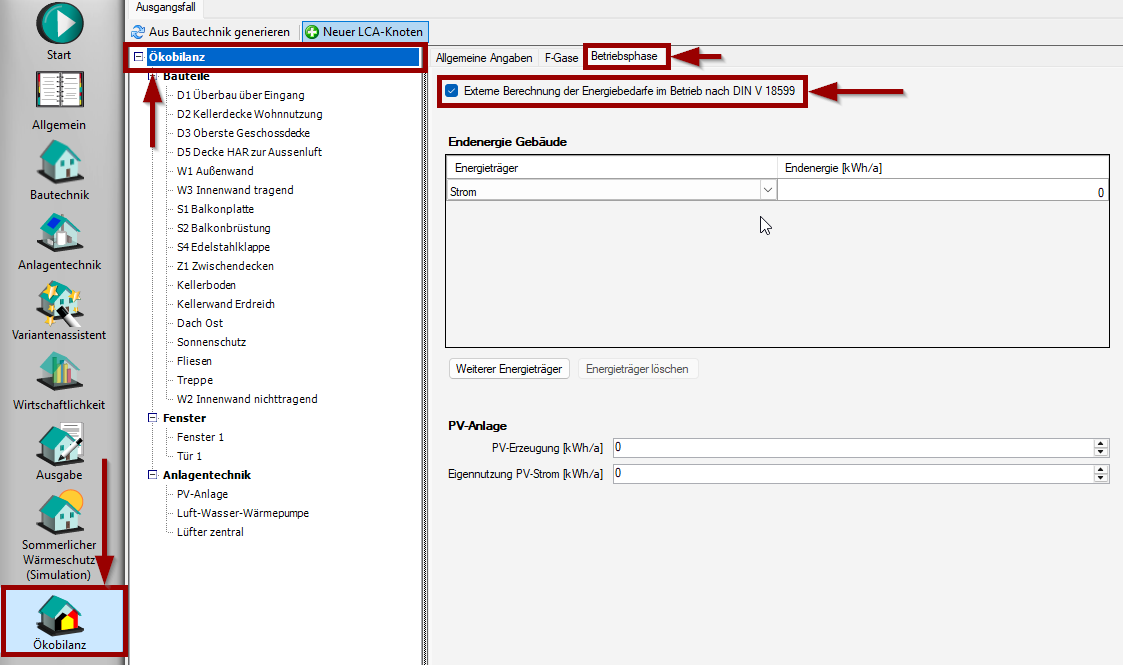
Task: Switch to the F-Gase tab
Action: pos(561,57)
